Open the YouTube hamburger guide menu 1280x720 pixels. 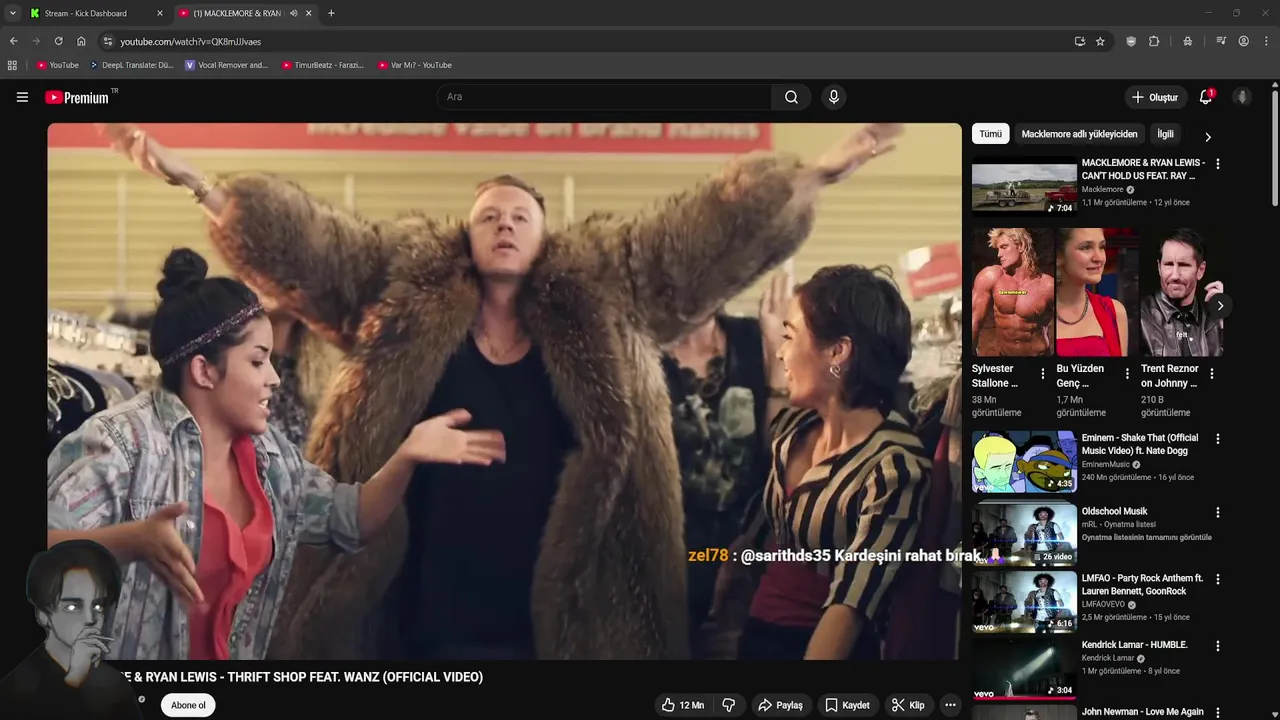tap(22, 97)
